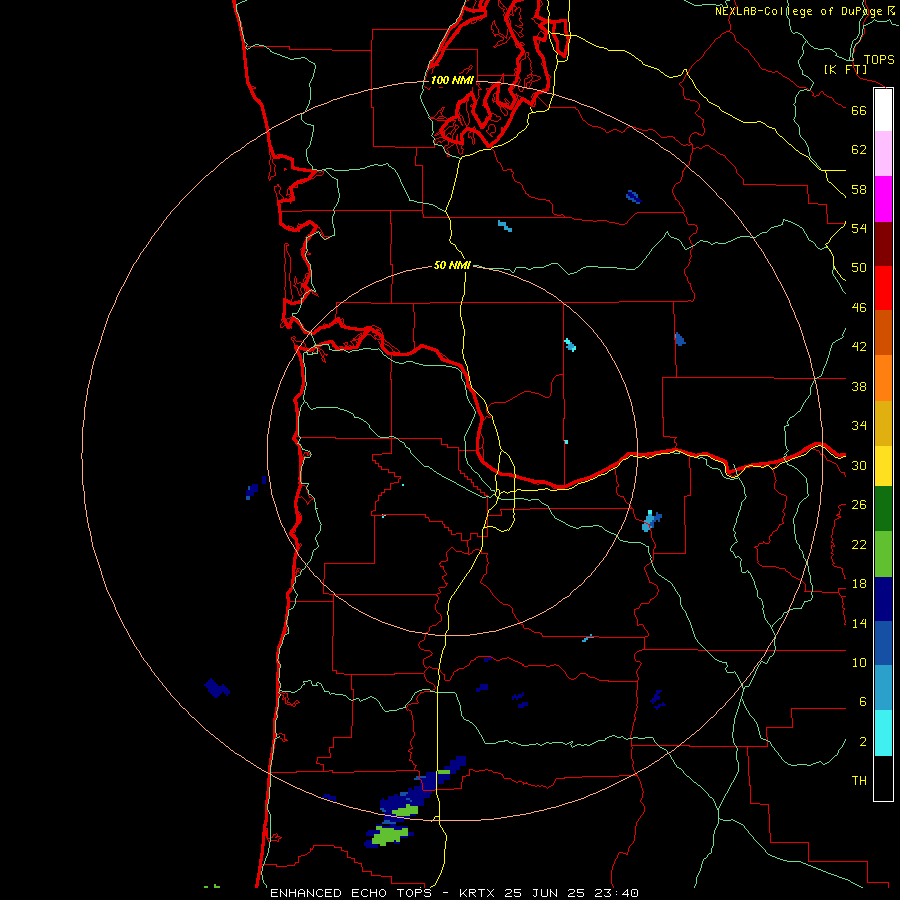Click the 25 JUN 25 date text
The height and width of the screenshot is (900, 900).
coord(544,893)
